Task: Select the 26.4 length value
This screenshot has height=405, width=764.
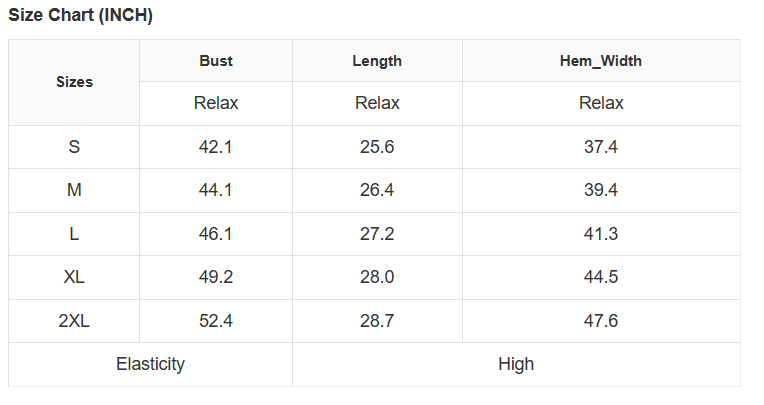Action: [377, 190]
